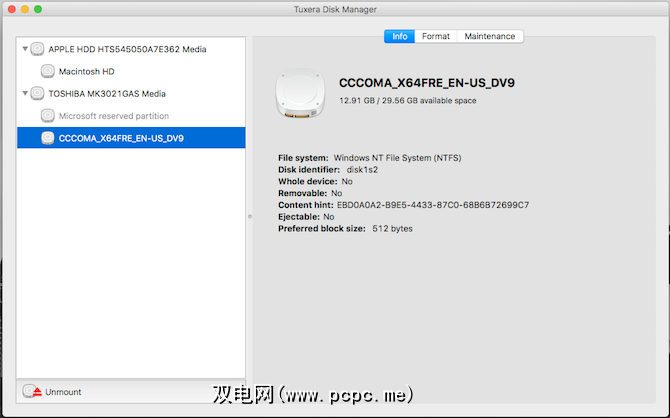This screenshot has height=418, width=670.
Task: Click the eject icon beside Unmount
Action: click(32, 391)
